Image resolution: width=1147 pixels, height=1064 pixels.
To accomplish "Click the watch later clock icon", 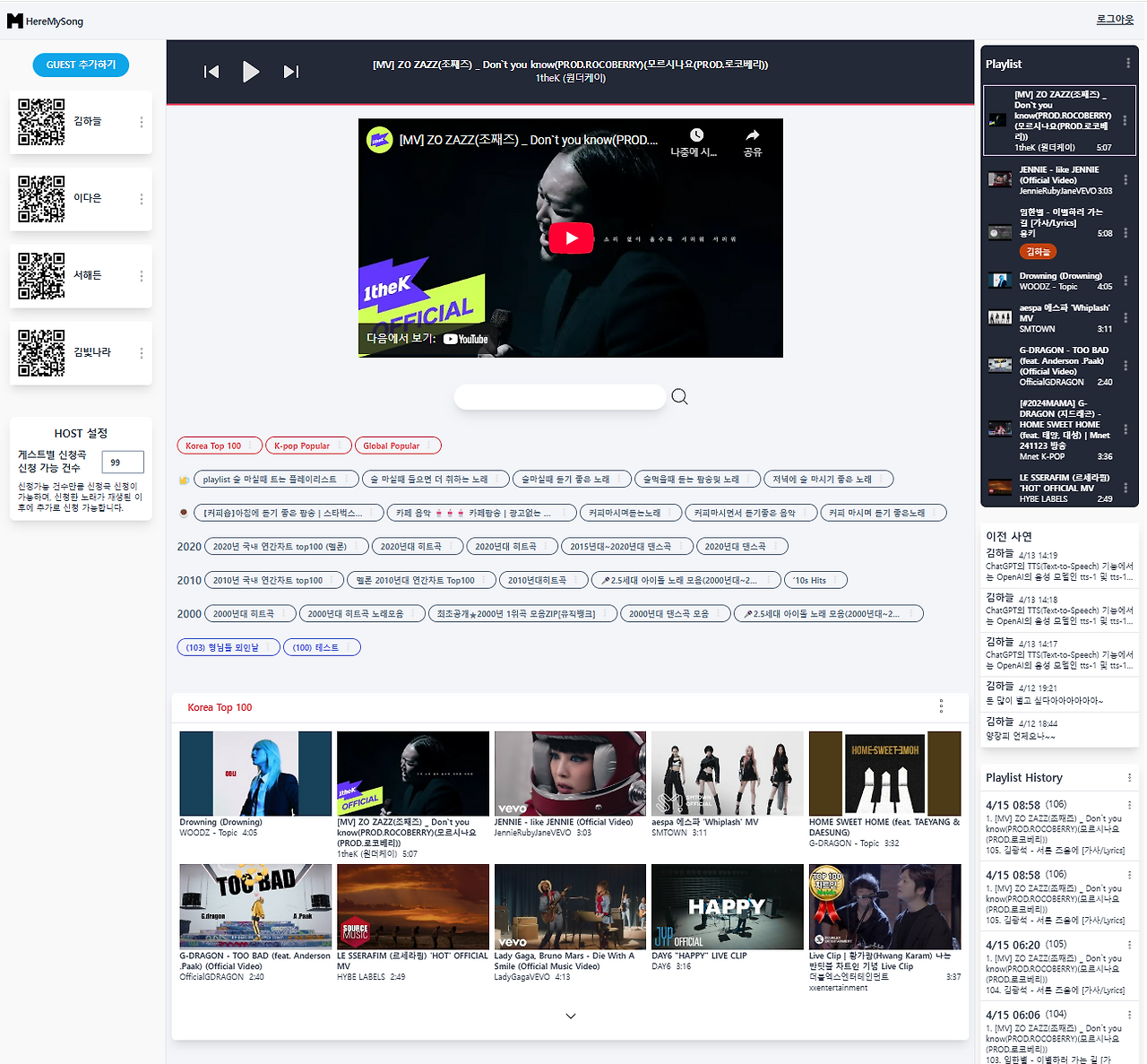I will [695, 142].
